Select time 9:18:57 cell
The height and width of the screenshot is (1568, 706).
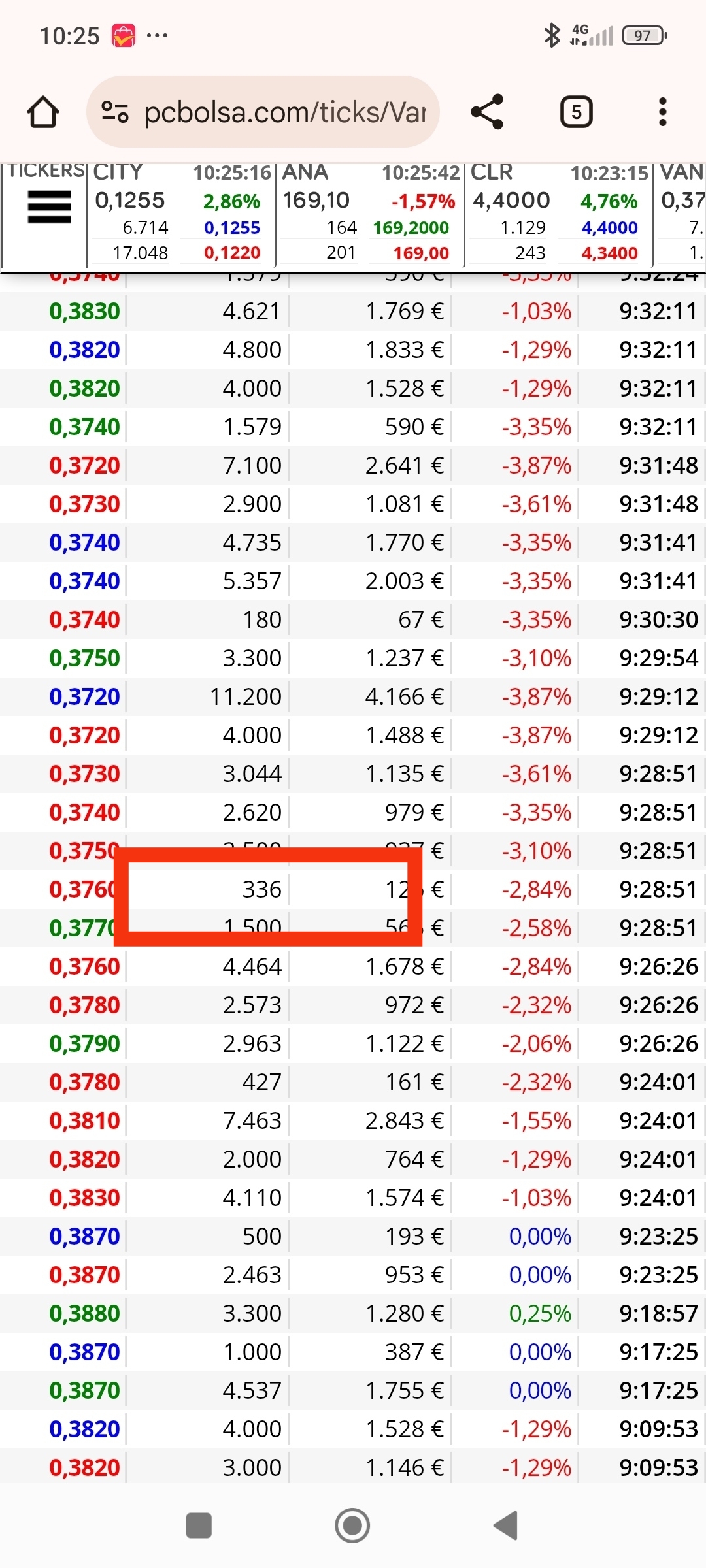coord(659,1314)
